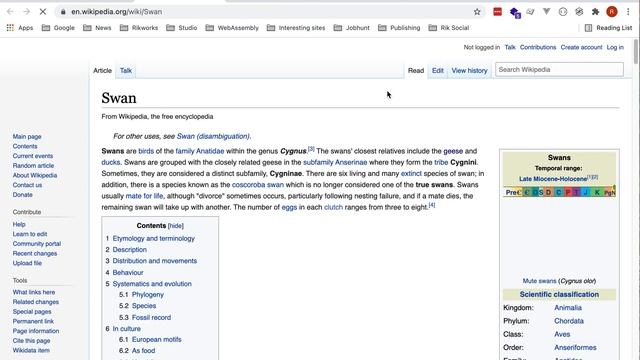Open the Community portal link
Viewport: 640px width, 360px height.
coord(37,244)
